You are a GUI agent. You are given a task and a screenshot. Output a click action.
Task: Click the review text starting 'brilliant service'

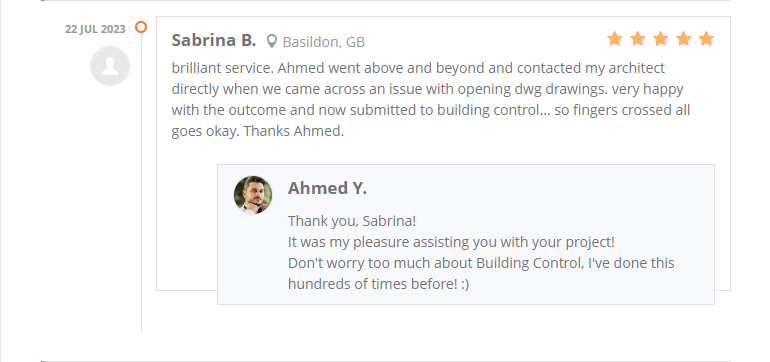tap(431, 100)
